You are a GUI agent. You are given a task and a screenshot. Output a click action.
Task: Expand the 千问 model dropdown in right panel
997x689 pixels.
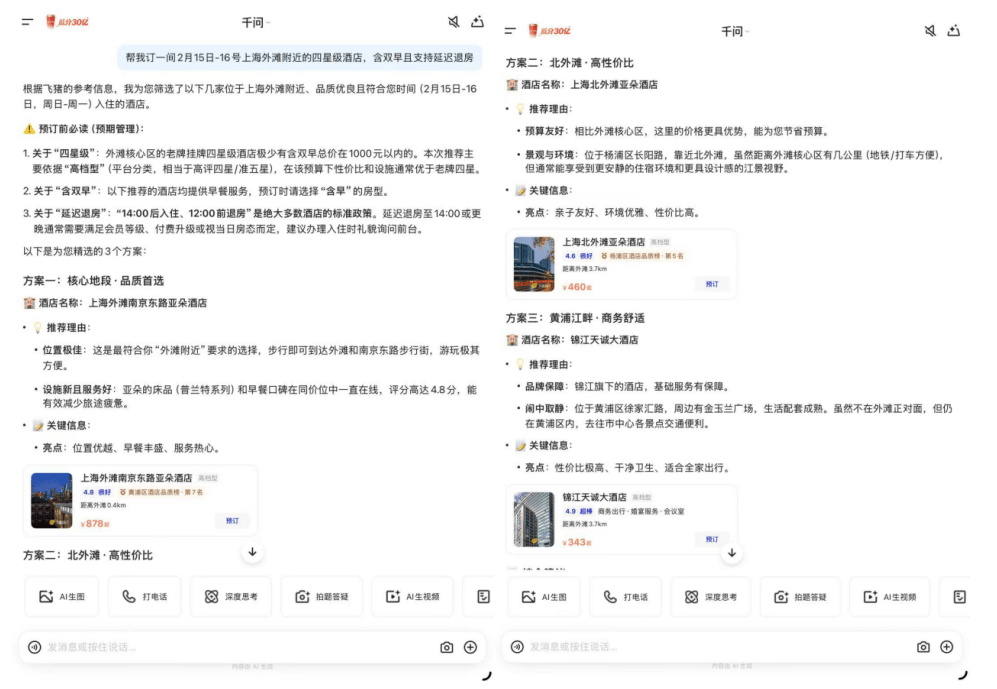click(x=735, y=32)
